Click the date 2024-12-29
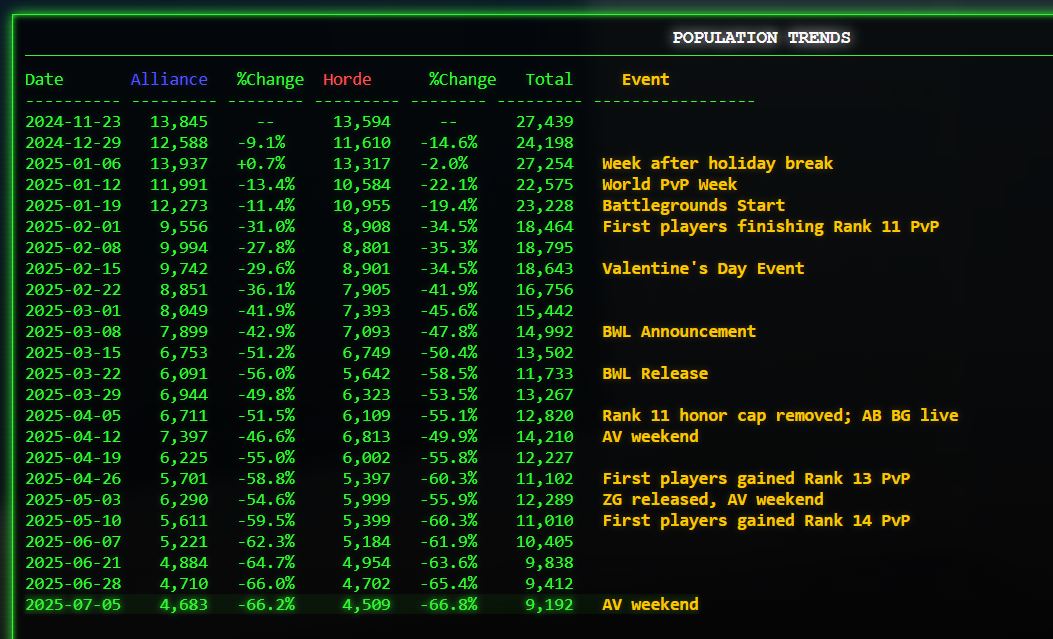 click(73, 142)
